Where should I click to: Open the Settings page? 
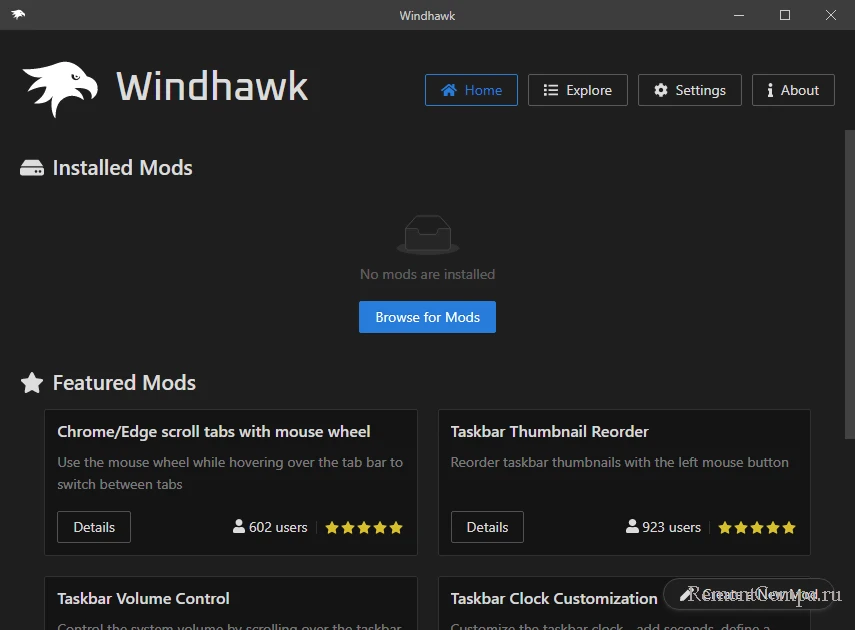(x=689, y=90)
